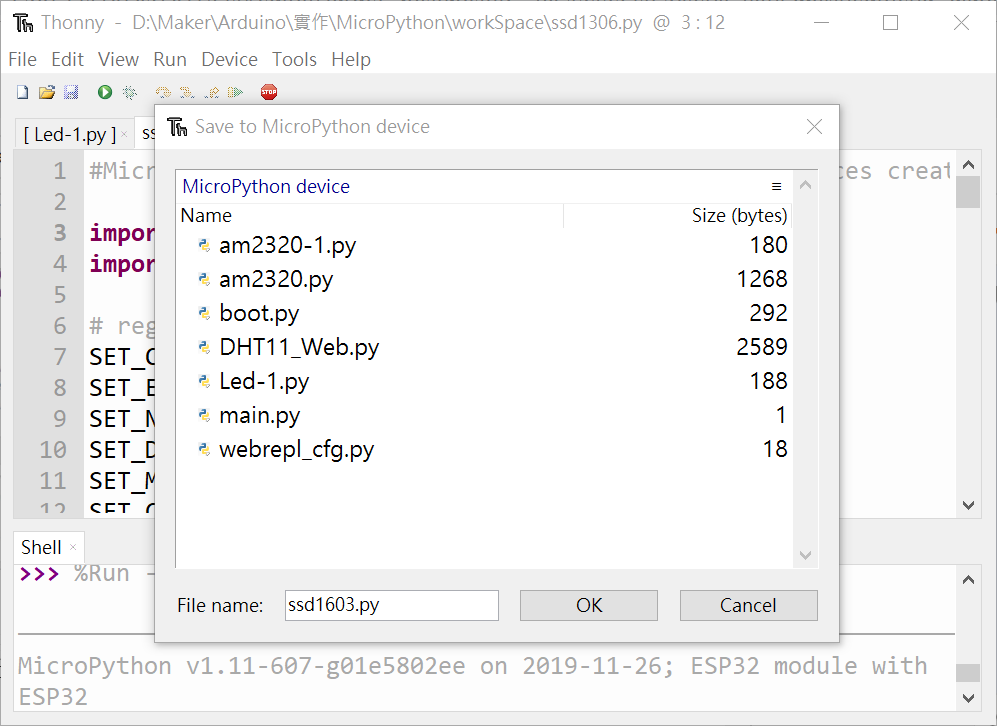Switch to the Led-1.py editor tab

(x=70, y=131)
